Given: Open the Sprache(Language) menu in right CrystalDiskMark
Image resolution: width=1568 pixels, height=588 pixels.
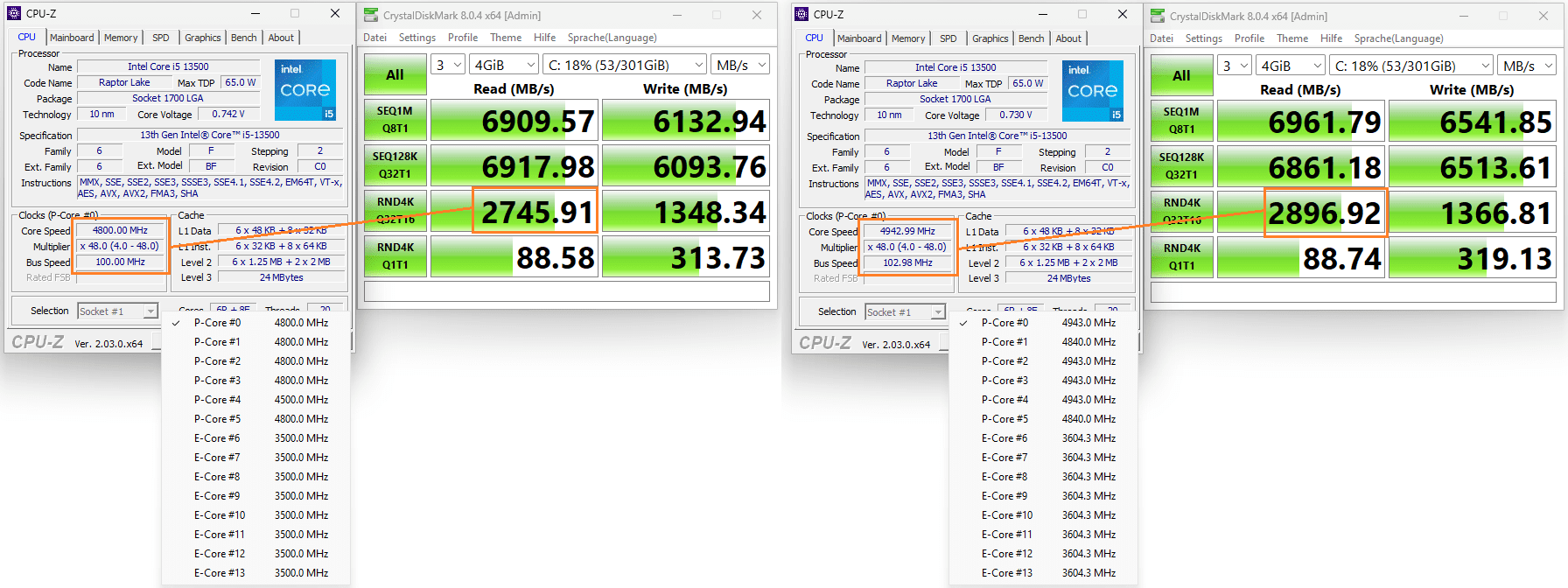Looking at the screenshot, I should tap(1399, 38).
